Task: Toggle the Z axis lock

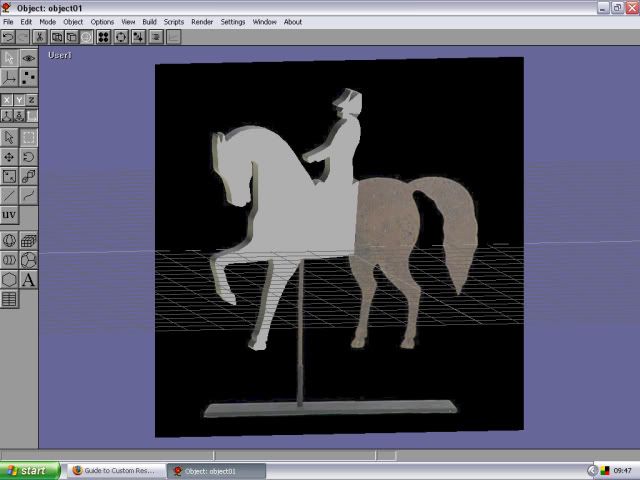Action: [x=31, y=100]
